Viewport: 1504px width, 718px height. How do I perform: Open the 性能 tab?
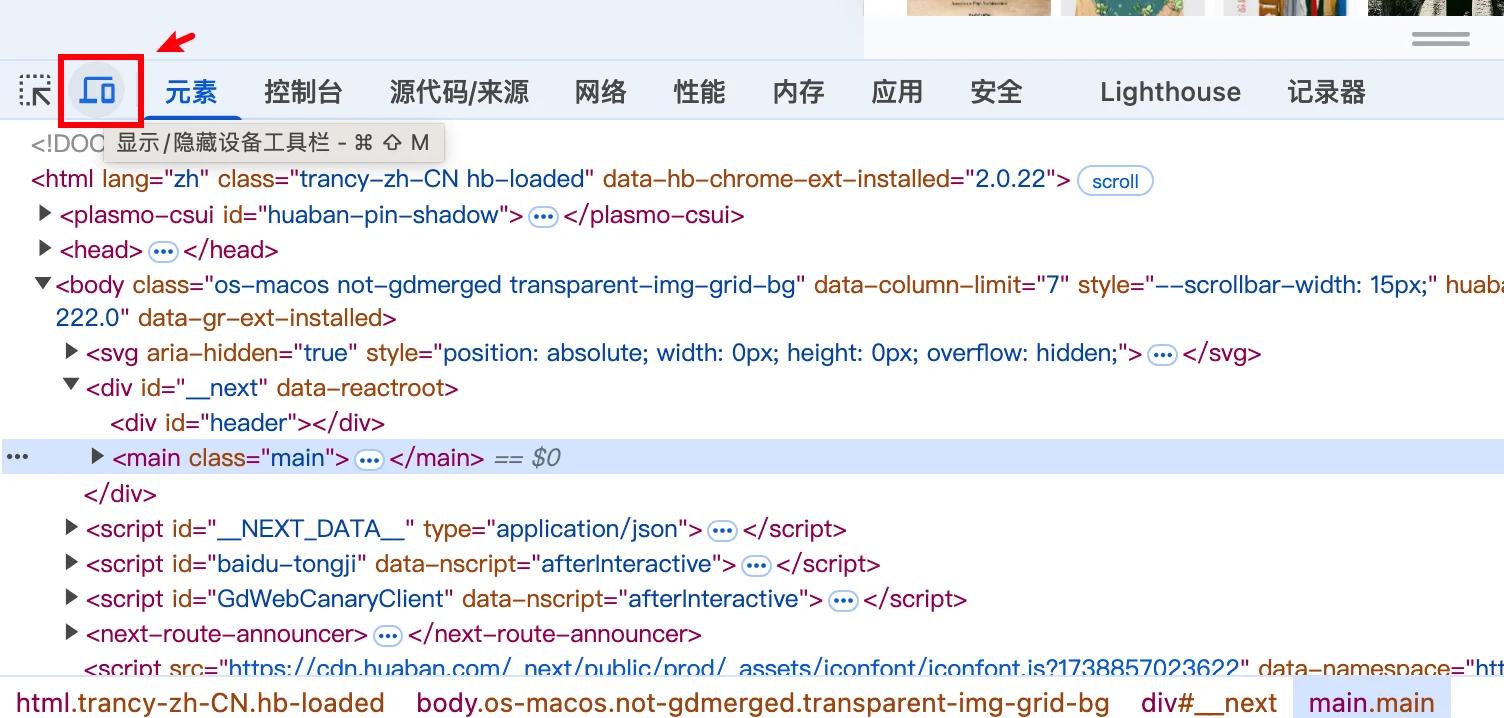point(699,92)
